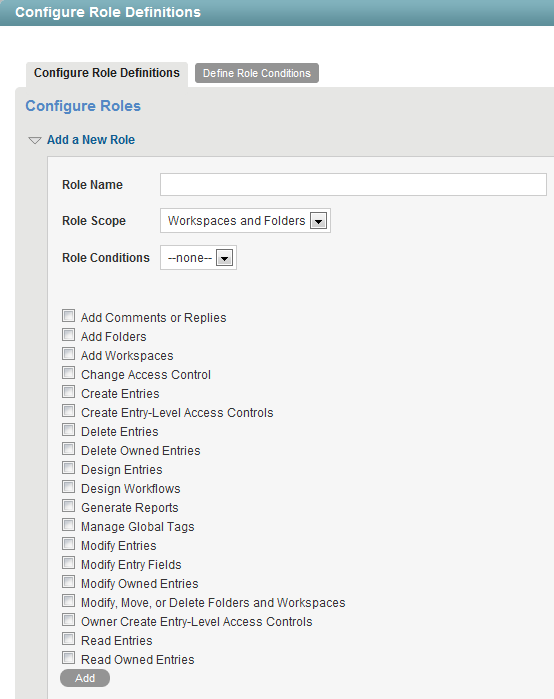This screenshot has width=554, height=699.
Task: Check Modify Owned Entries
Action: coord(68,582)
